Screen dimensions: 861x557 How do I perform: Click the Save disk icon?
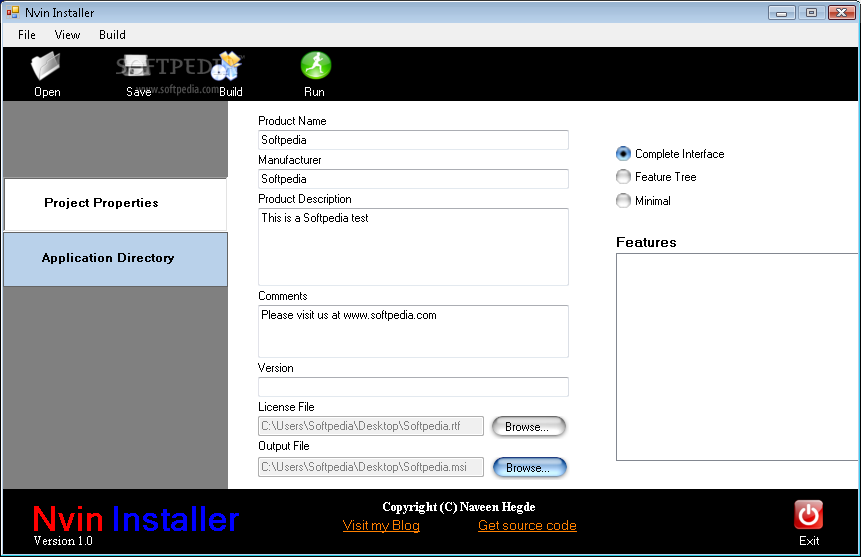tap(137, 66)
